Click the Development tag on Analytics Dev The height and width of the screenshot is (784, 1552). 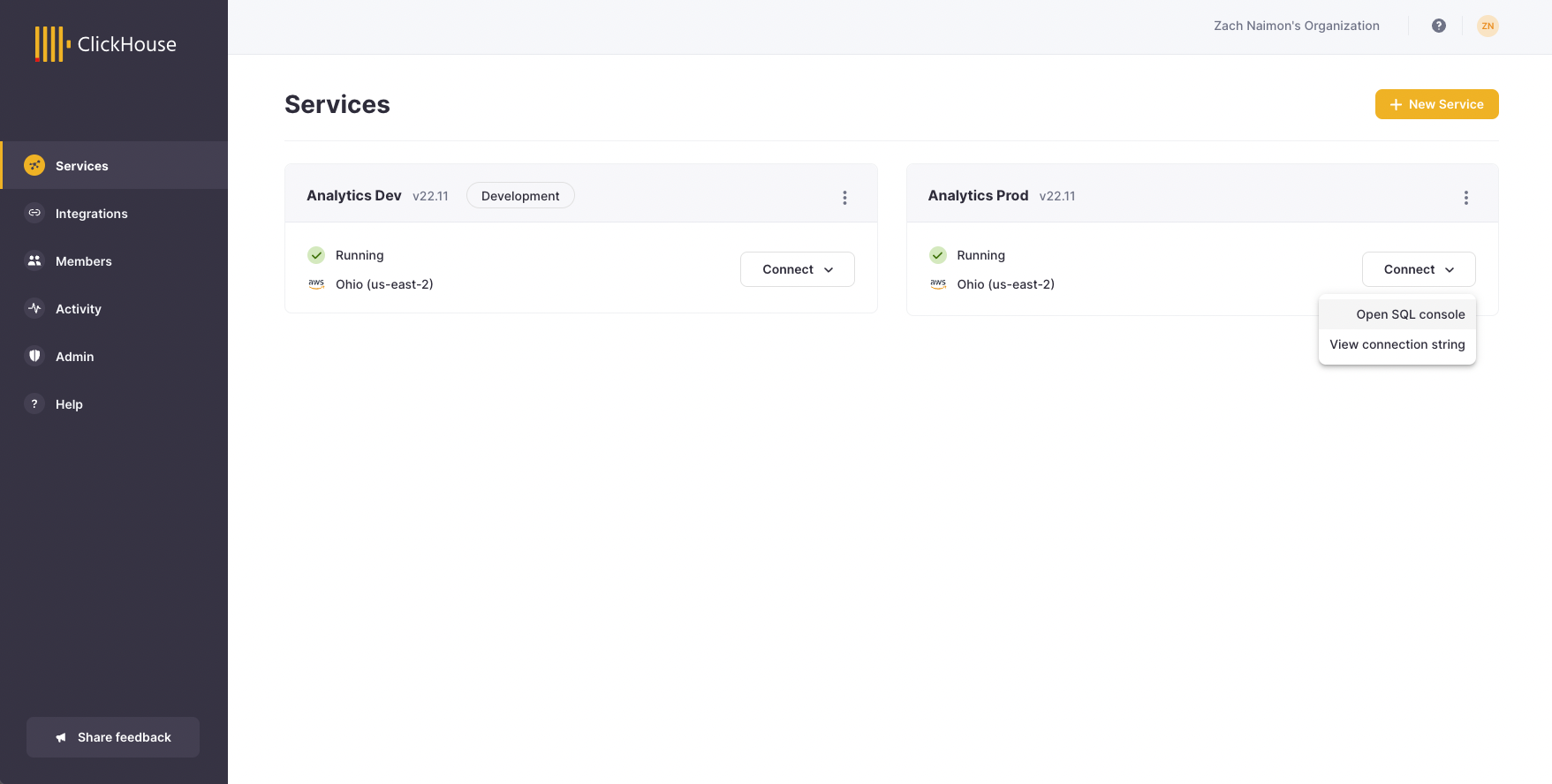[519, 196]
